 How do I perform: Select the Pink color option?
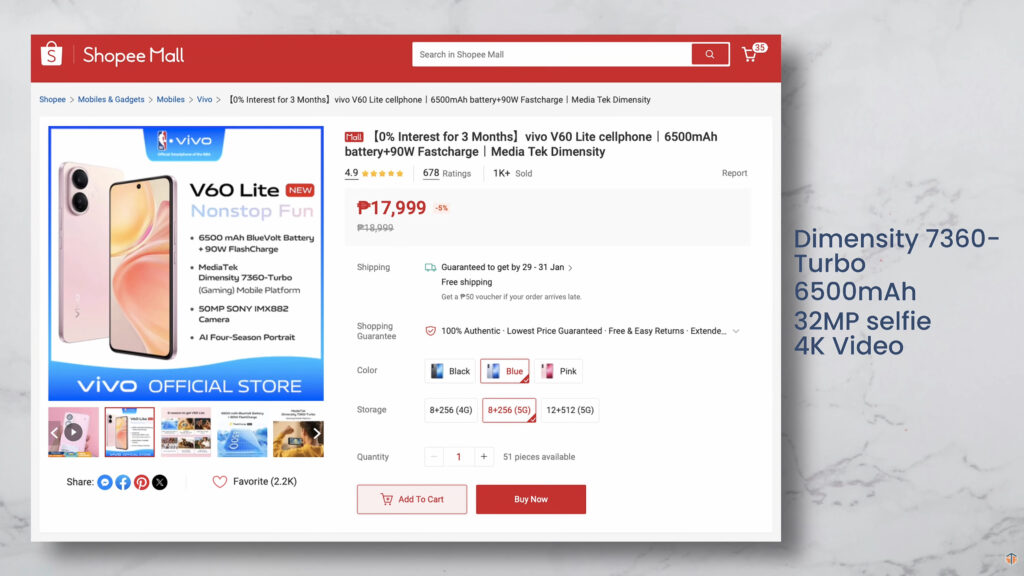pos(558,371)
